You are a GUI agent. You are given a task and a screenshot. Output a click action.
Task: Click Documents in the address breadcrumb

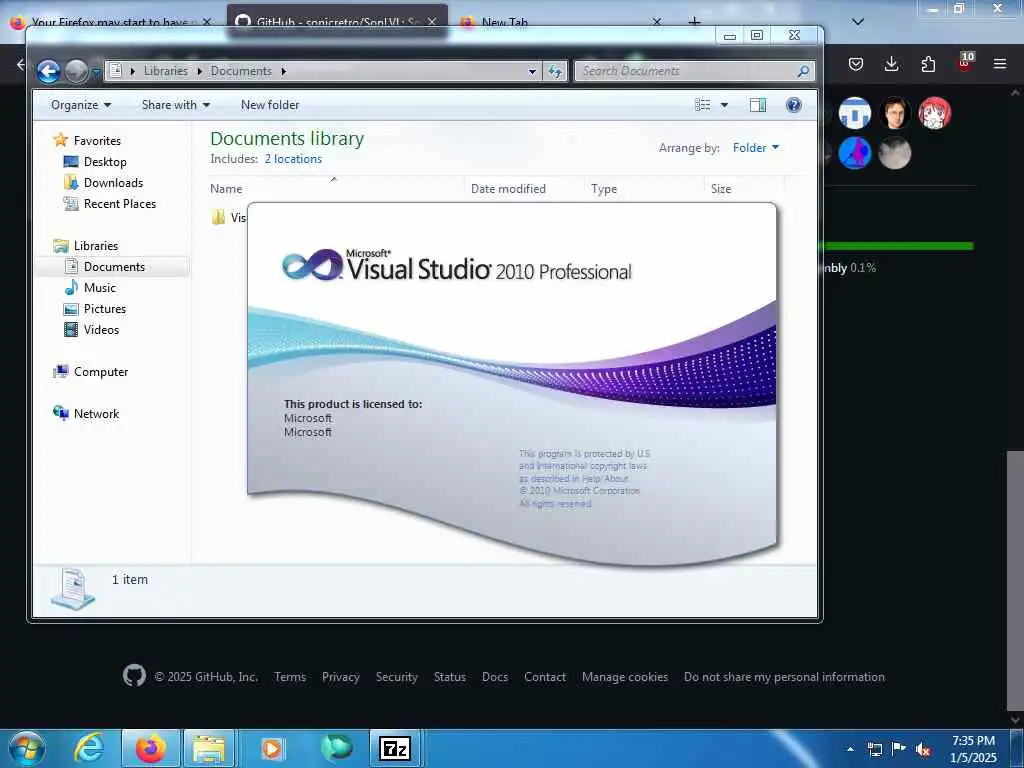click(x=241, y=71)
